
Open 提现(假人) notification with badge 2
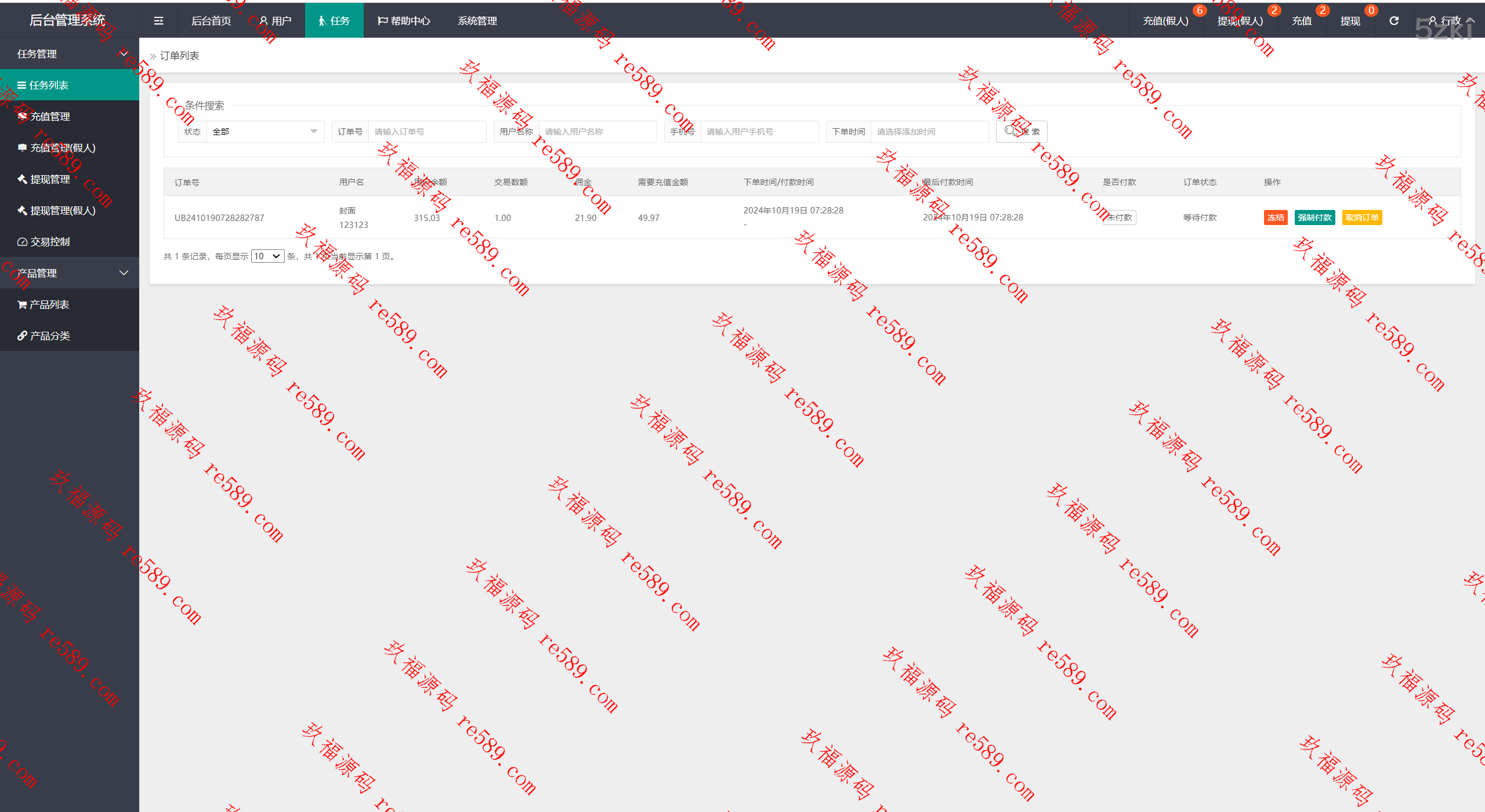coord(1240,21)
